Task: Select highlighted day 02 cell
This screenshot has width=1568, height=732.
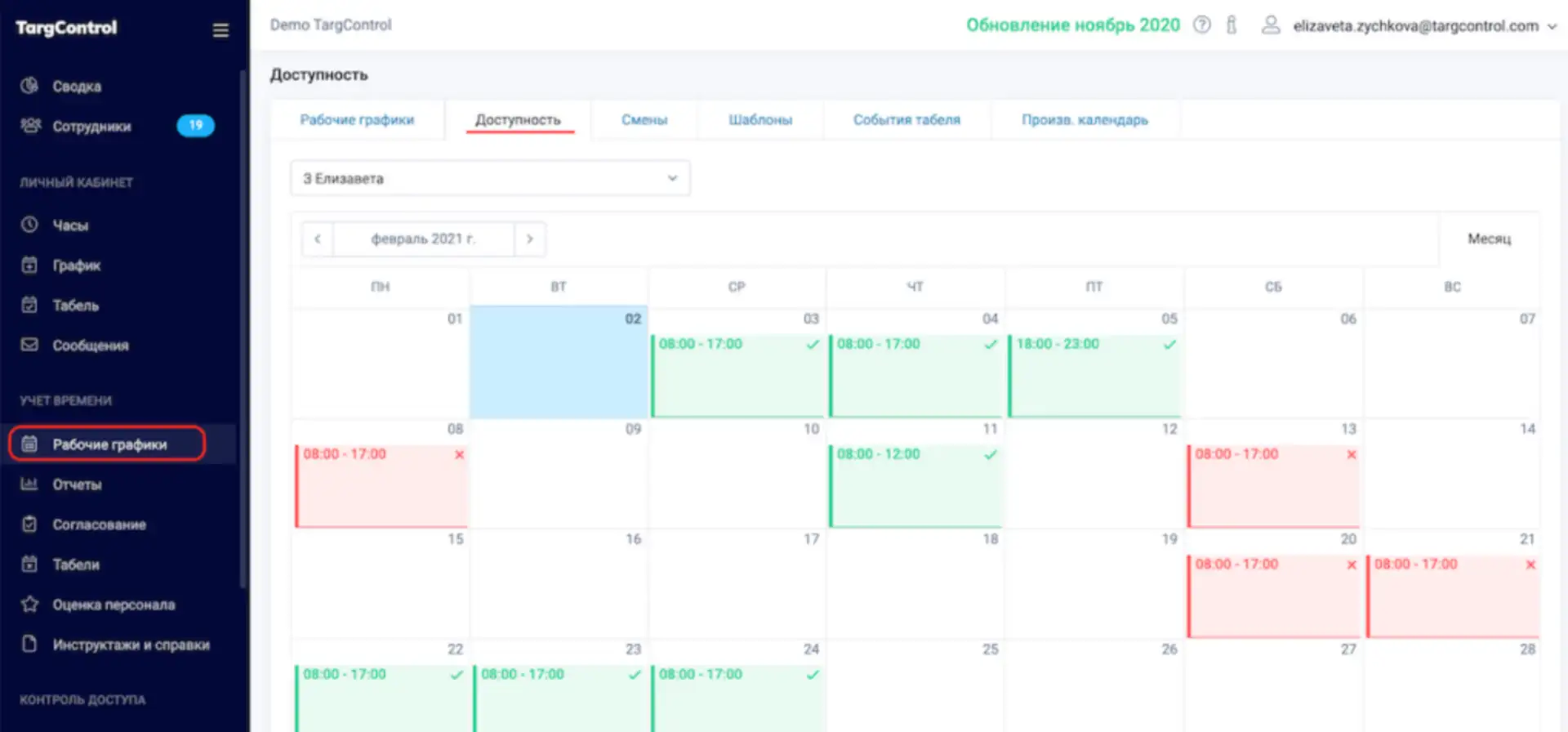Action: point(559,362)
